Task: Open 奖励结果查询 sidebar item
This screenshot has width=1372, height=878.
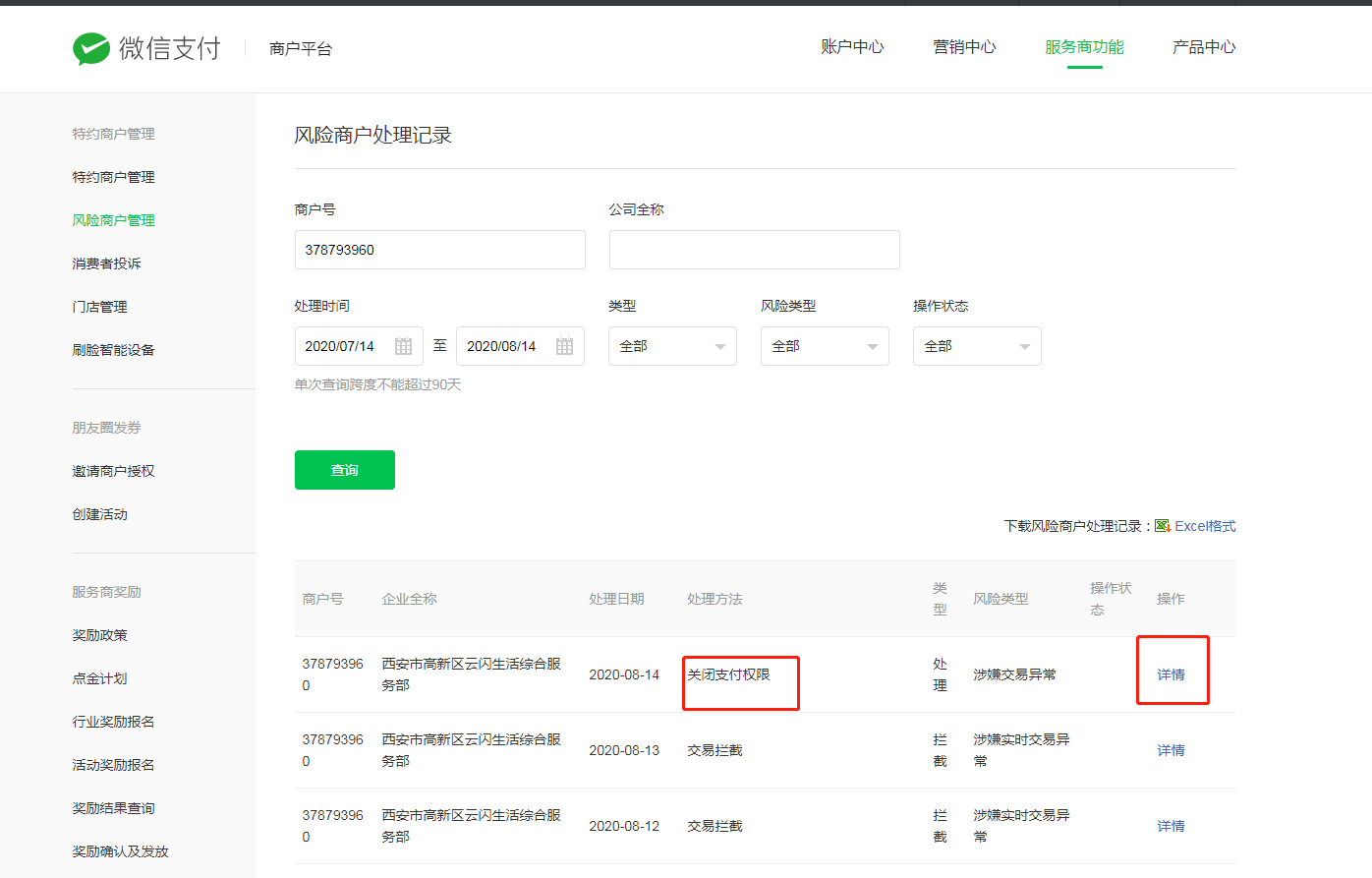Action: tap(113, 808)
